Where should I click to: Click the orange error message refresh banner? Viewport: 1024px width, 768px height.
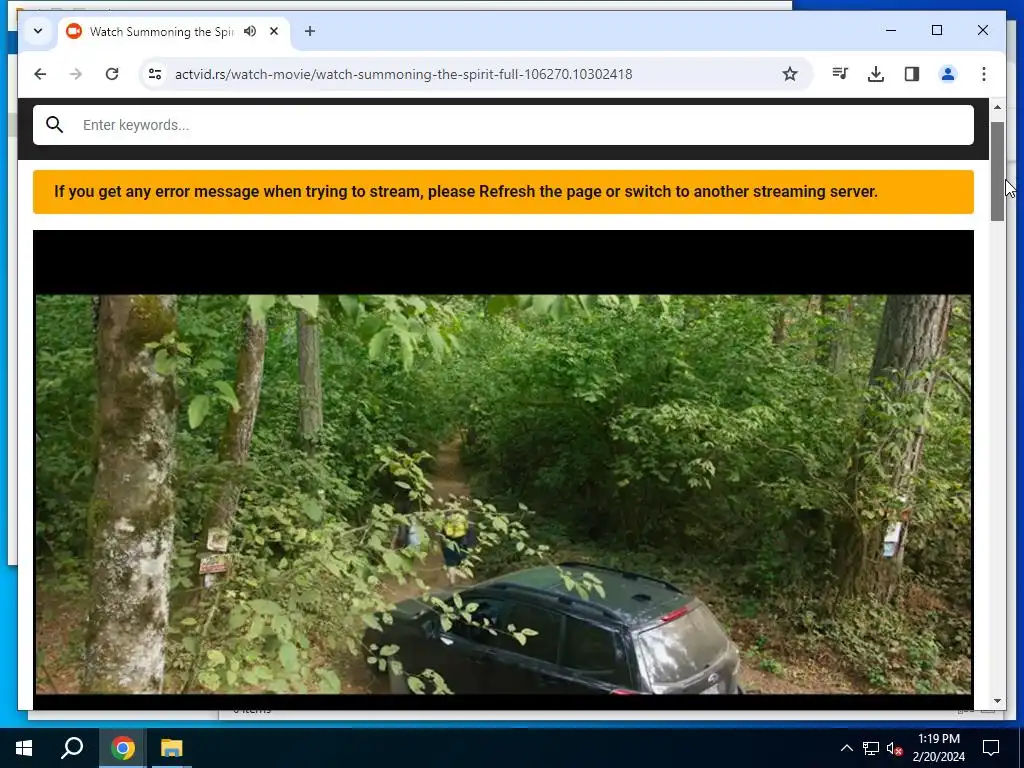pos(503,192)
